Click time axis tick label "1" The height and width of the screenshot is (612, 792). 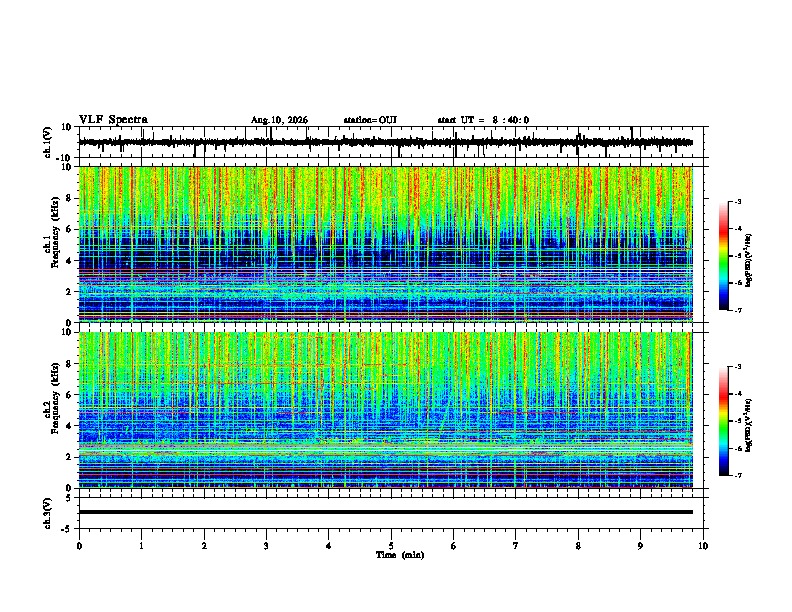point(141,546)
